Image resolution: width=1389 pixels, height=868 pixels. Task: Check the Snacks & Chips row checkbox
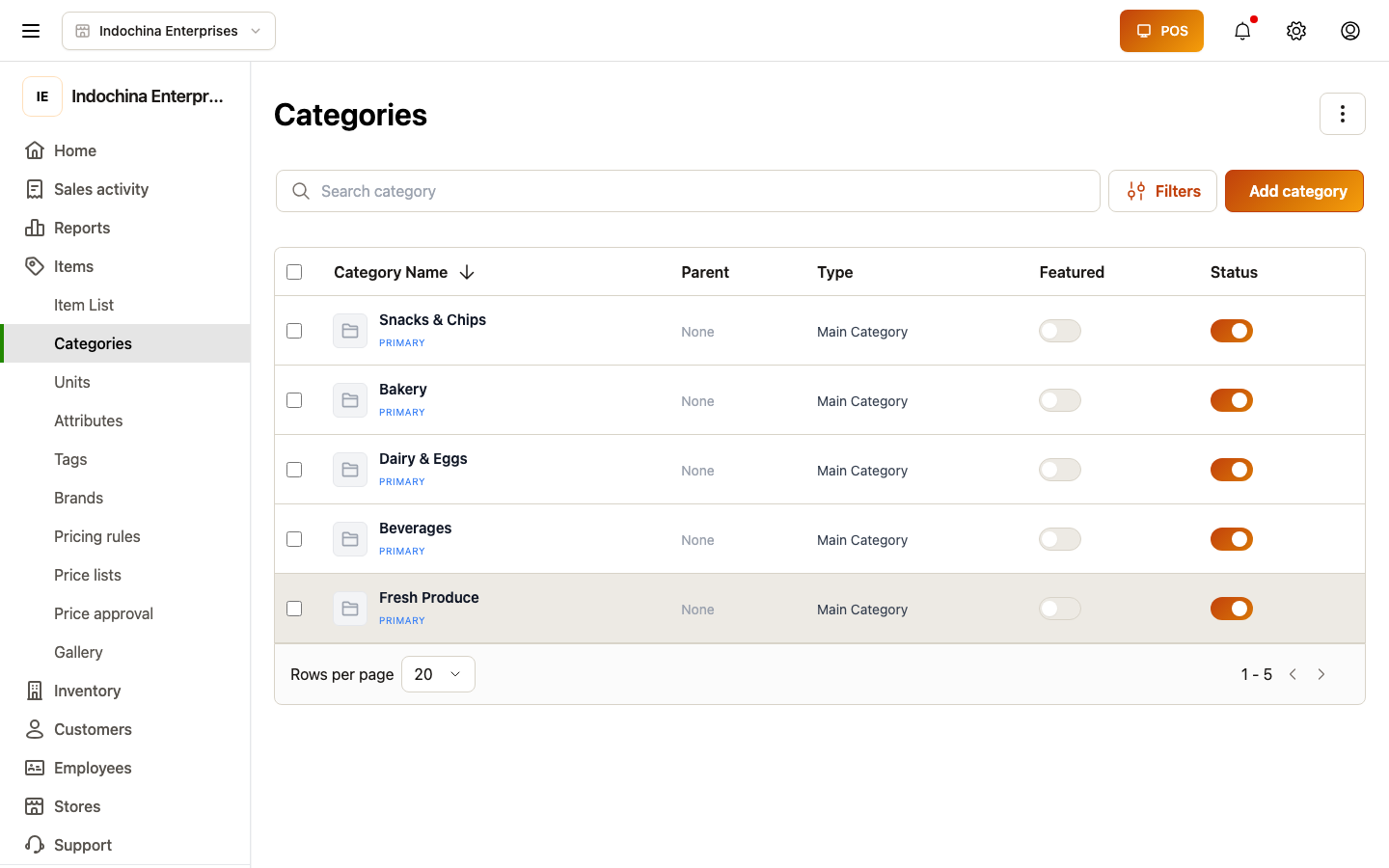tap(294, 331)
